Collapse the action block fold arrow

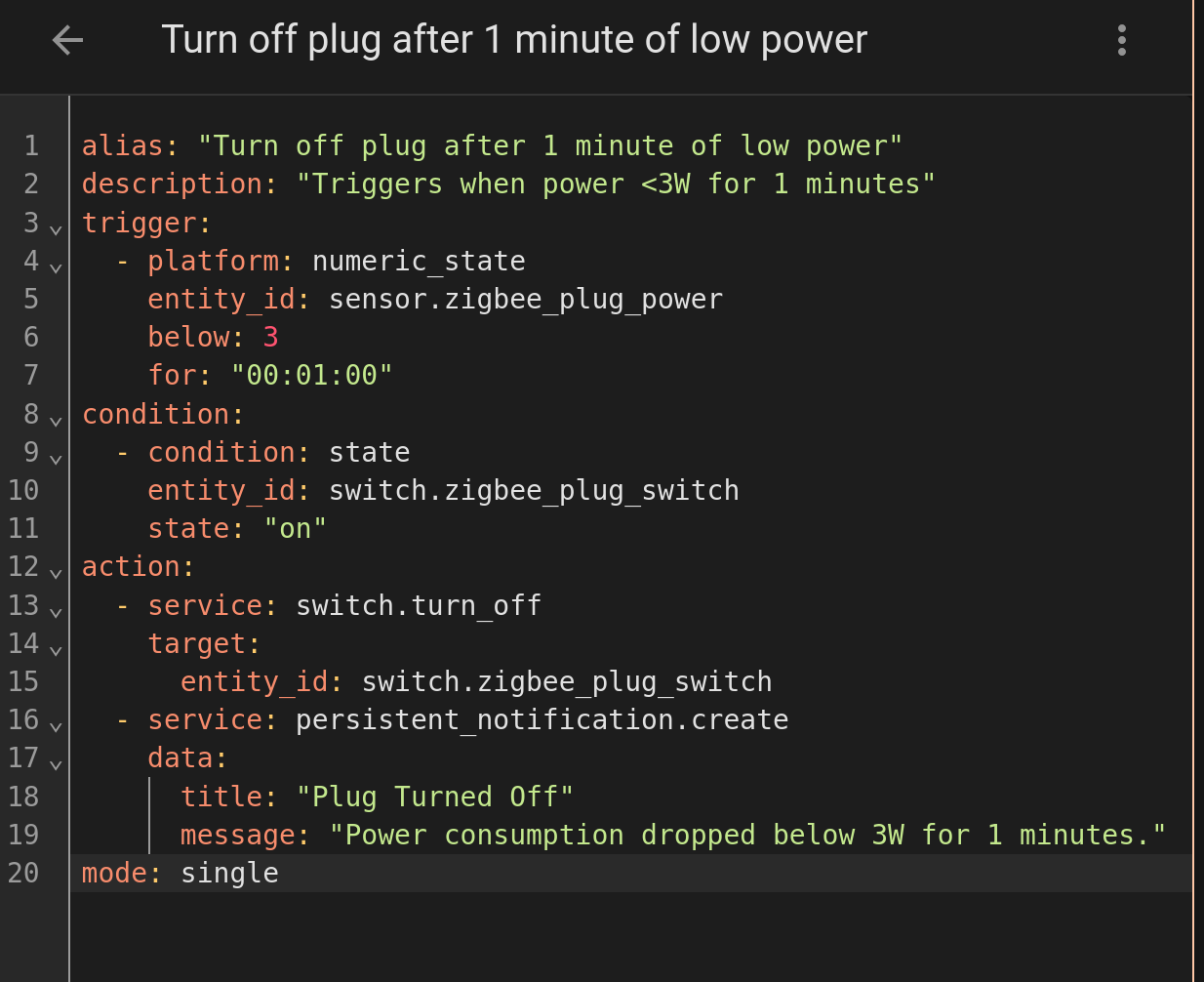click(x=56, y=572)
